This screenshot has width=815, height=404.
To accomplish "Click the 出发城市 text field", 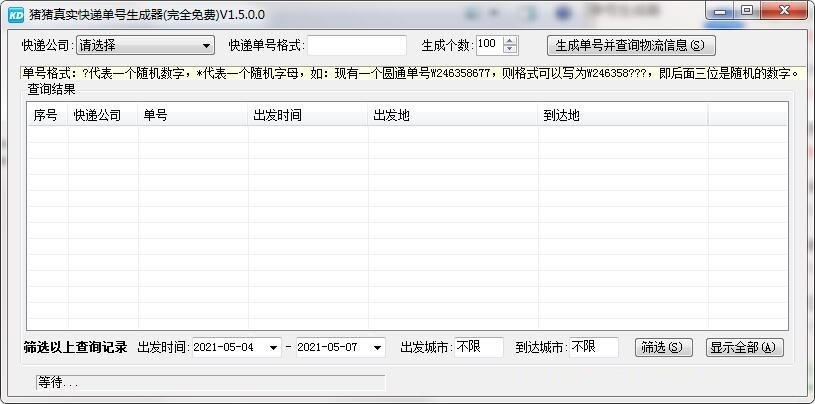I will (479, 348).
